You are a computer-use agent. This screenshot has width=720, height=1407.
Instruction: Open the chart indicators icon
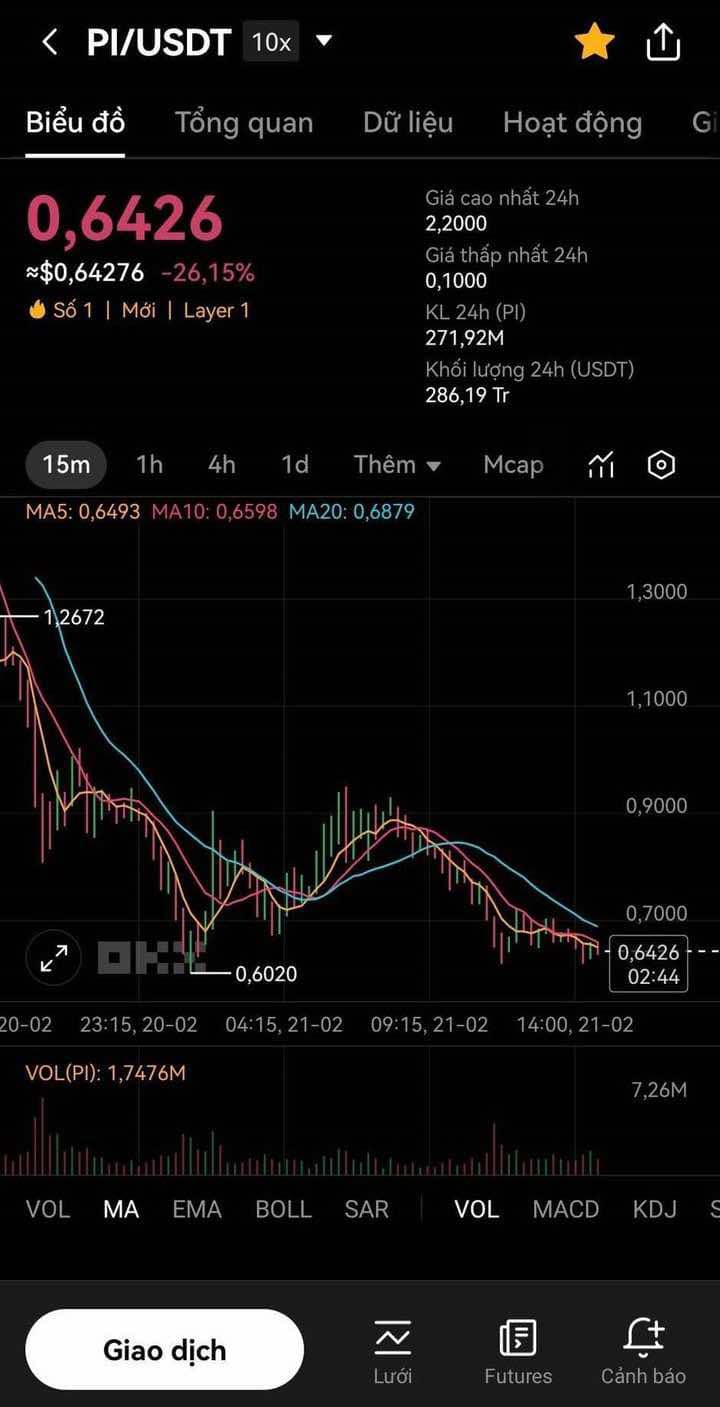(x=601, y=465)
